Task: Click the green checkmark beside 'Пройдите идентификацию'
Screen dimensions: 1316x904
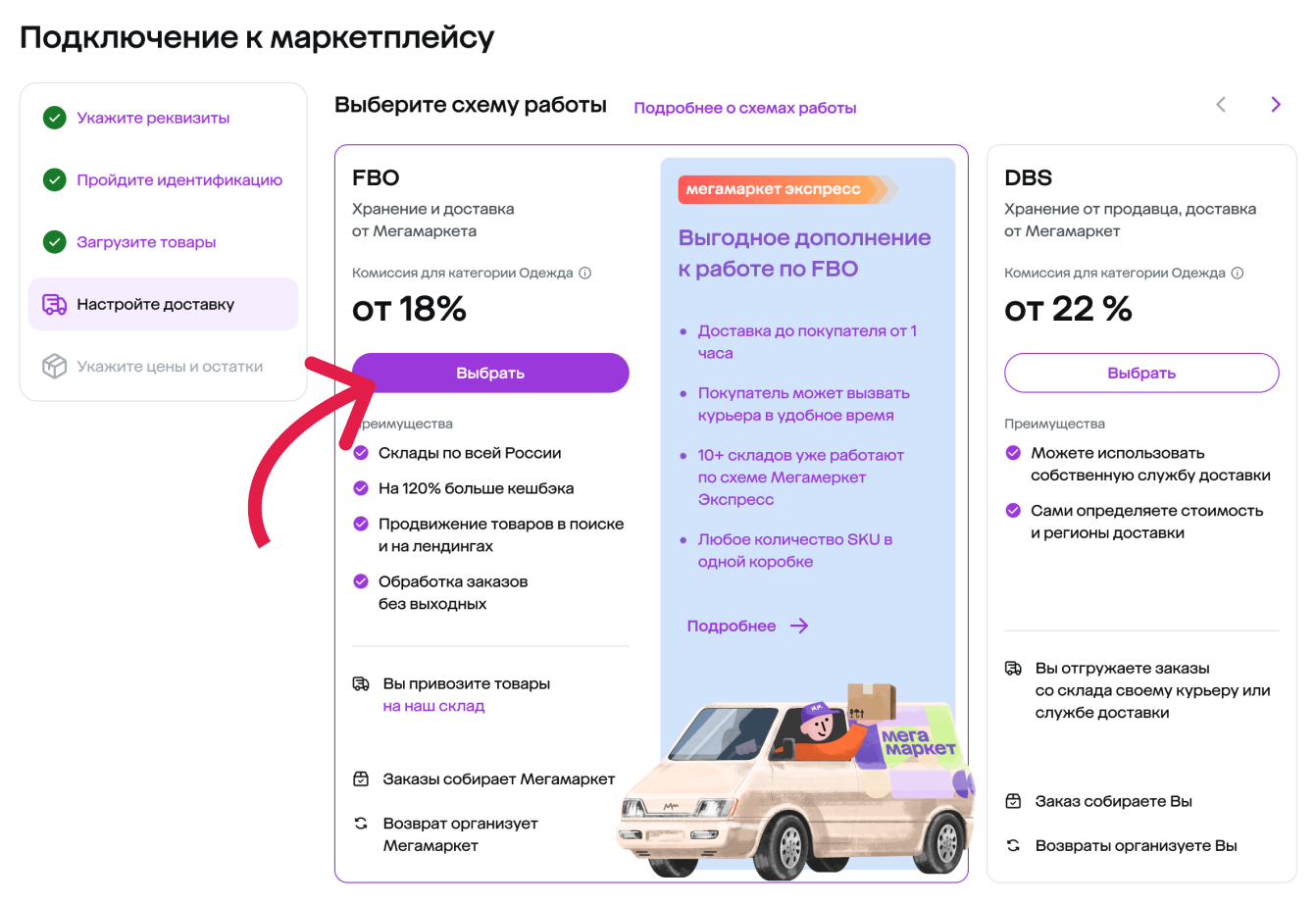Action: [x=54, y=180]
